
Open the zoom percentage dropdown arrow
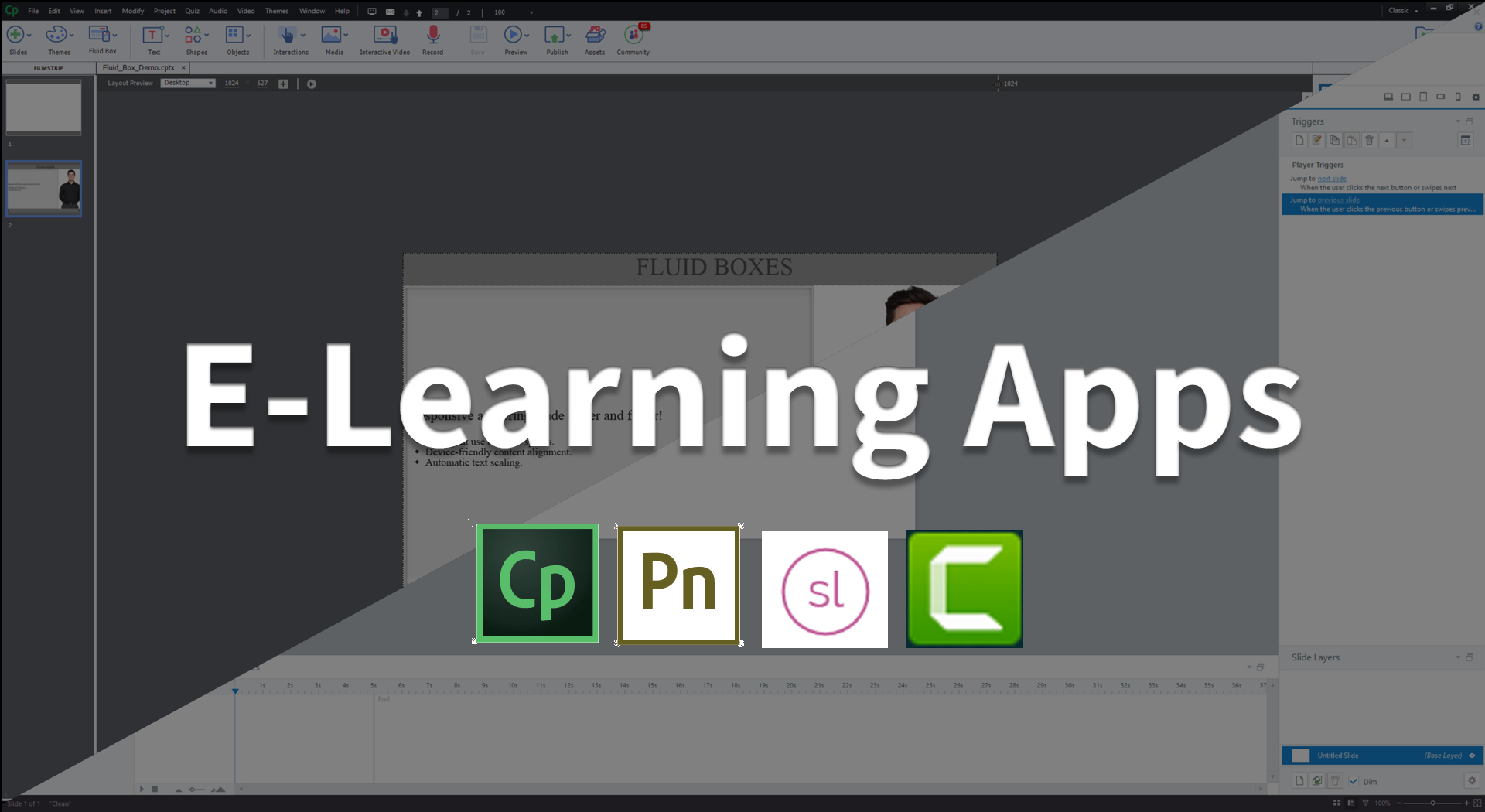coord(531,12)
